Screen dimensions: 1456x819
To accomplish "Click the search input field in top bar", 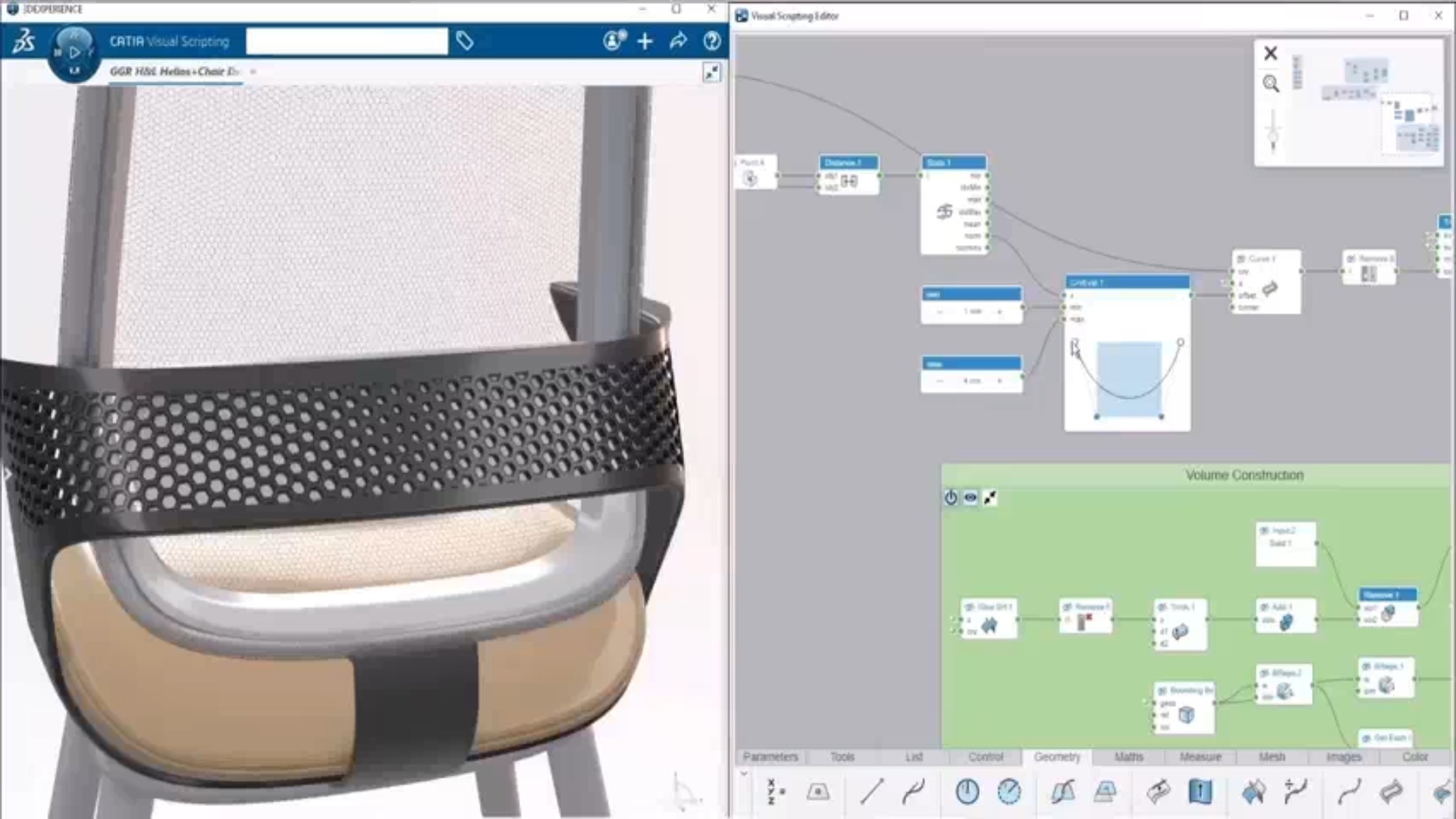I will point(347,41).
